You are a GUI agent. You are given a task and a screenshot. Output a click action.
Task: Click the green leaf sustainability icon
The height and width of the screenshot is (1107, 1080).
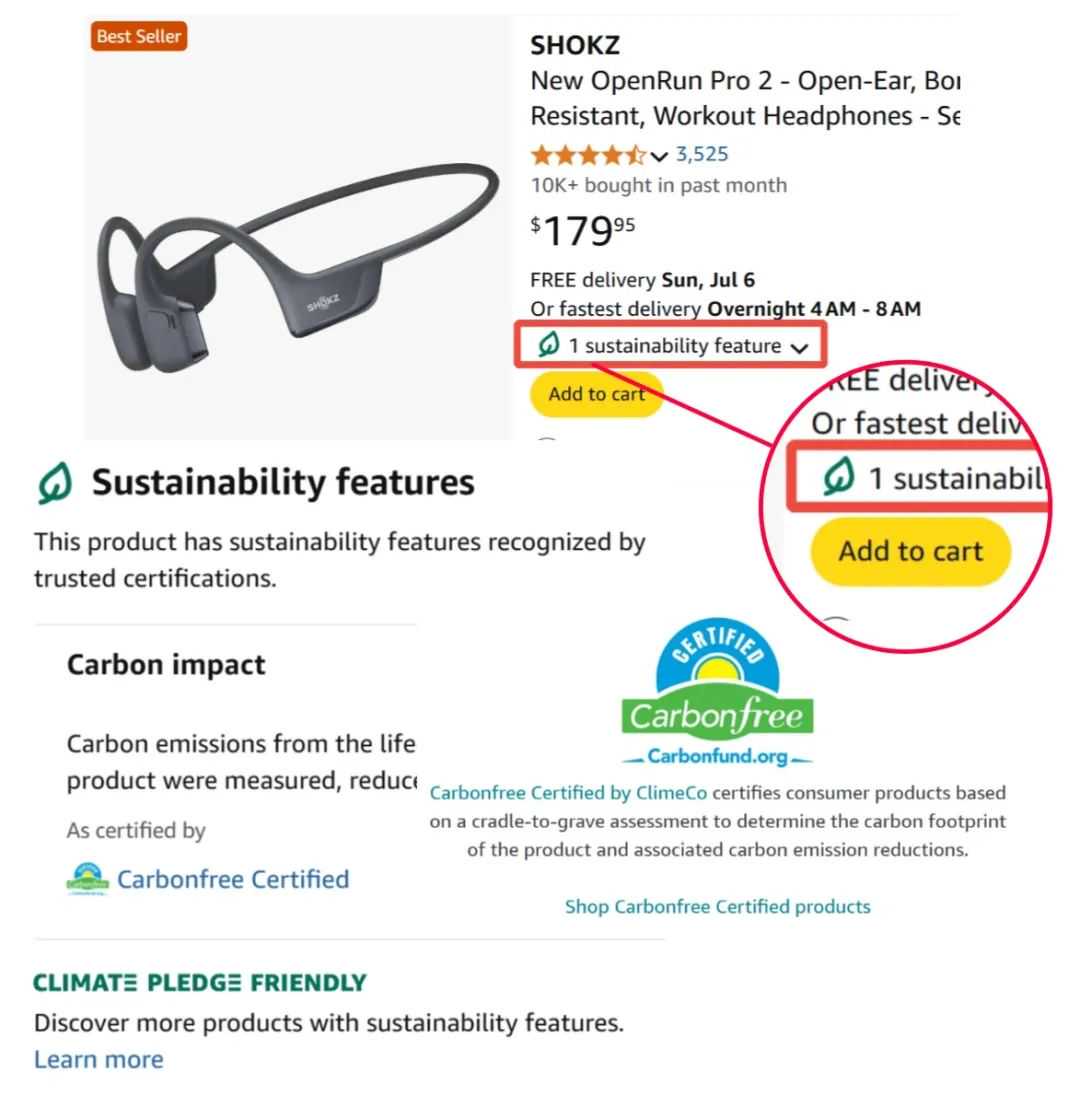(x=548, y=345)
